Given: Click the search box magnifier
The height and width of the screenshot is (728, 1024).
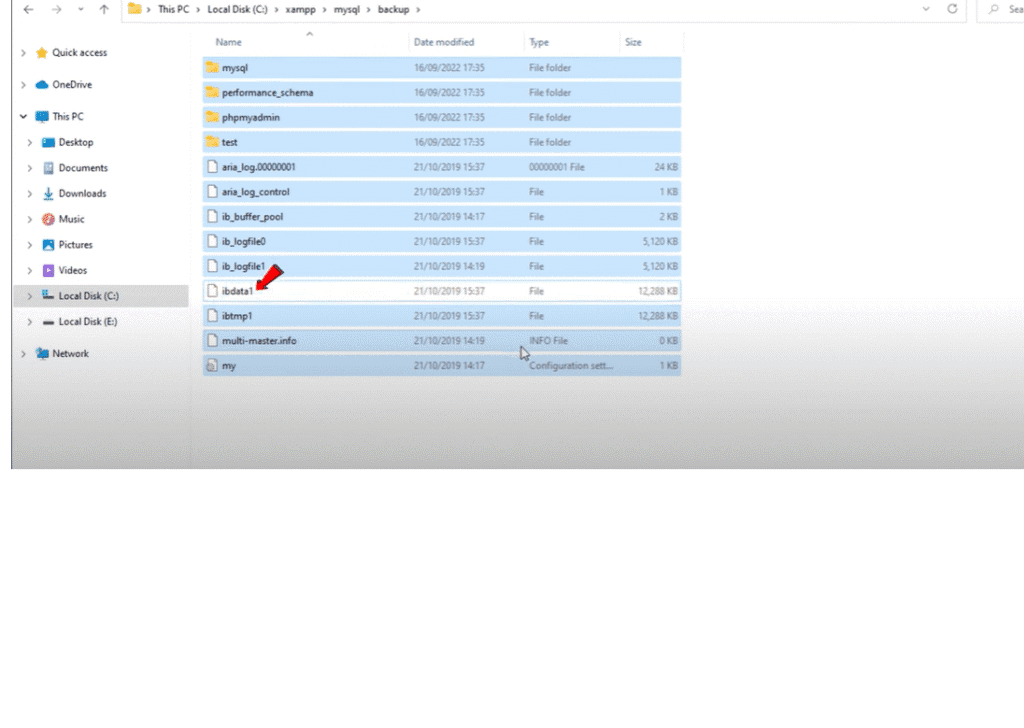Looking at the screenshot, I should [993, 9].
